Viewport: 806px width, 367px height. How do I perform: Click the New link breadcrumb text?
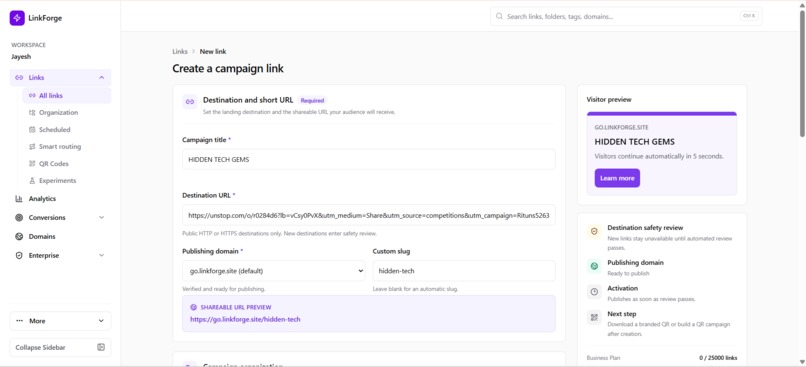213,51
